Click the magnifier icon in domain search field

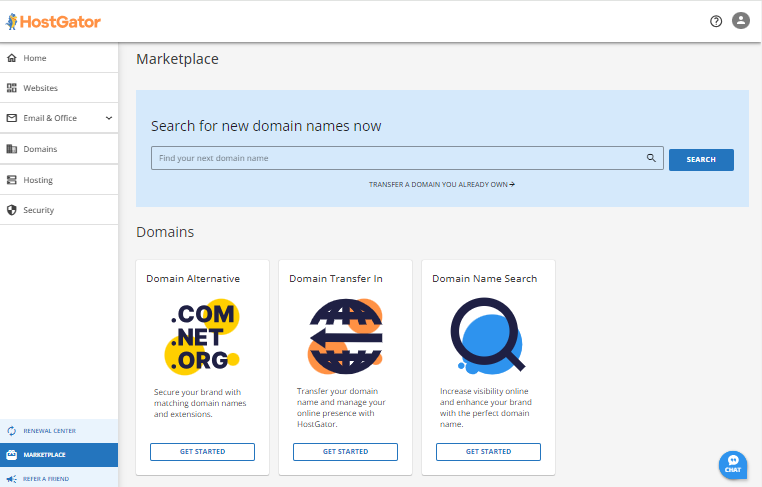click(x=651, y=158)
